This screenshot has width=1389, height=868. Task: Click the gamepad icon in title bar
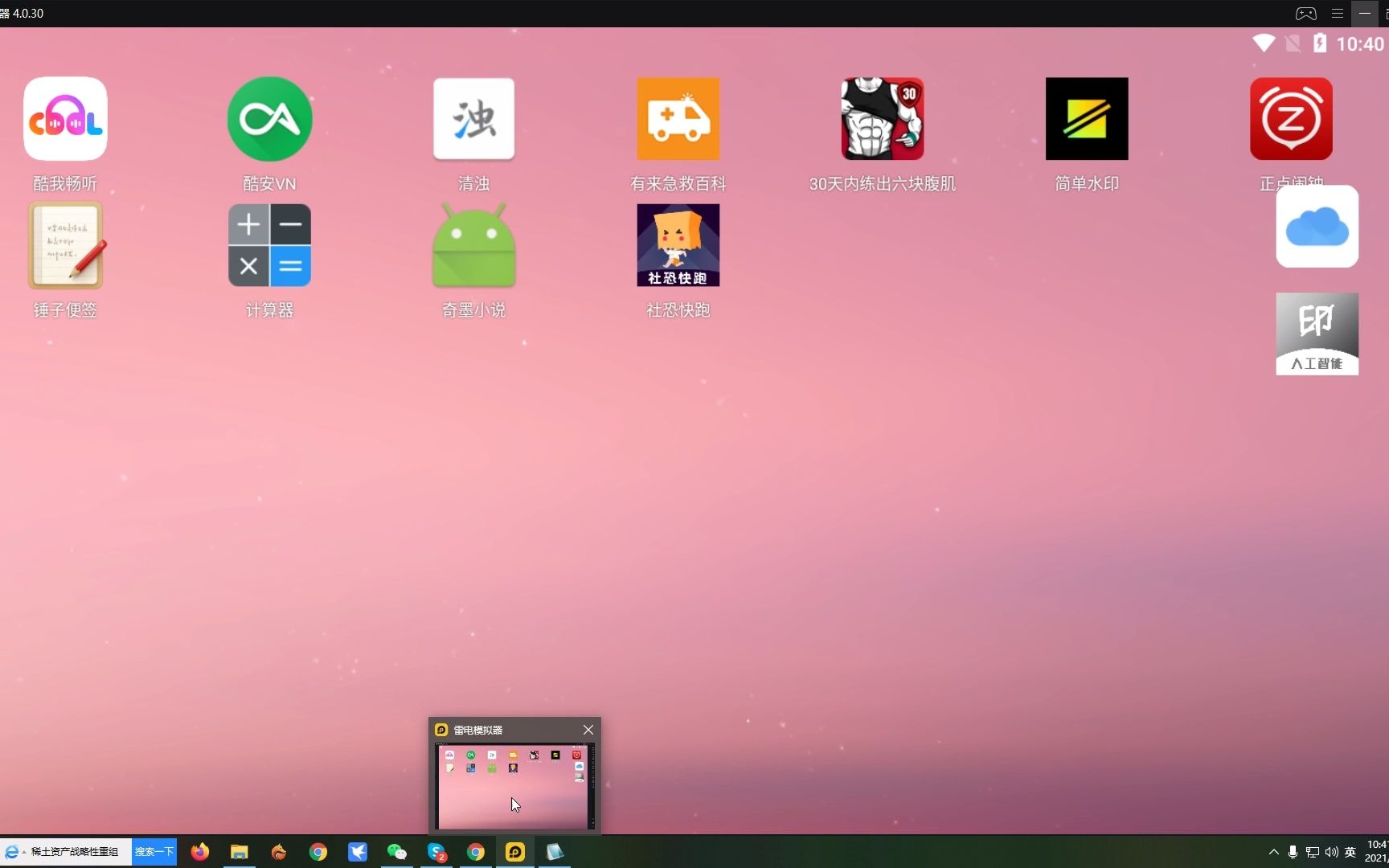pos(1305,14)
